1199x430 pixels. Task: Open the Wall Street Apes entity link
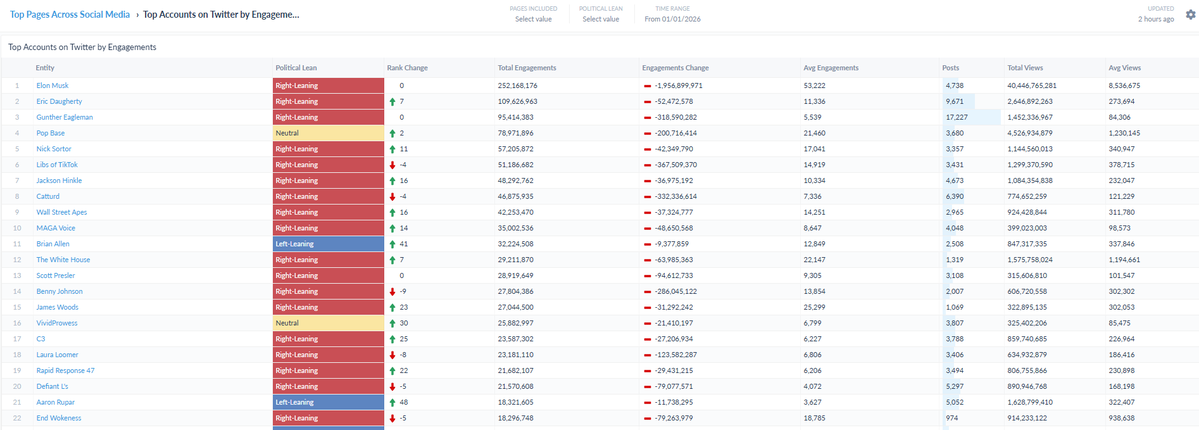(x=59, y=213)
